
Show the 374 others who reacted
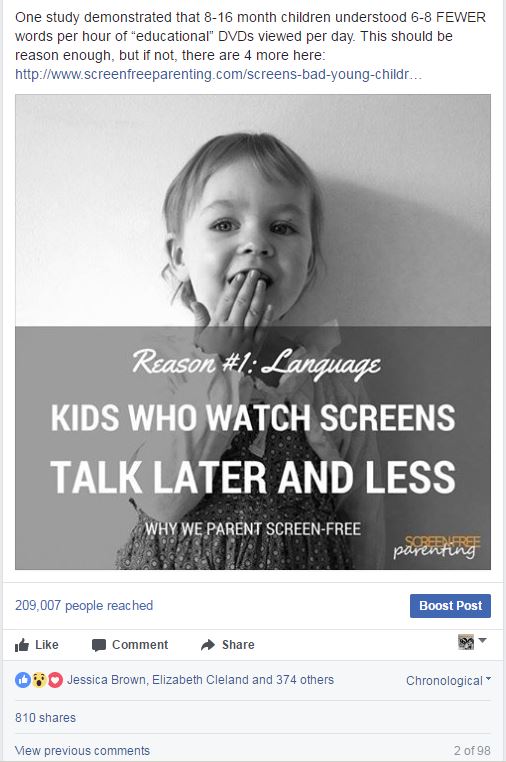click(305, 679)
